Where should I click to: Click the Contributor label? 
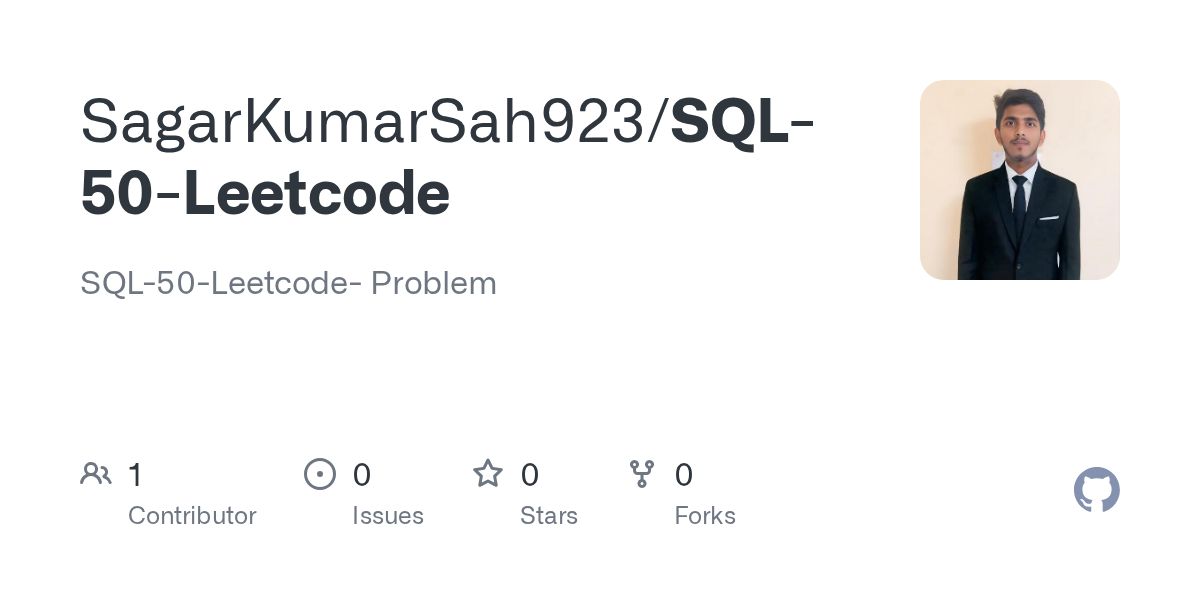tap(192, 516)
